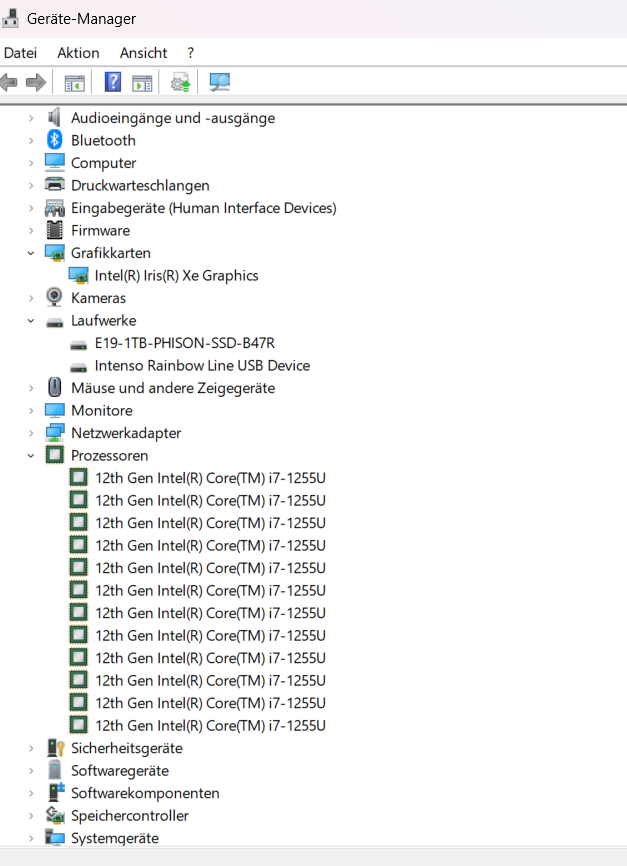Click the Softwarekomponenten puzzle icon
This screenshot has height=866, width=627.
pos(56,792)
